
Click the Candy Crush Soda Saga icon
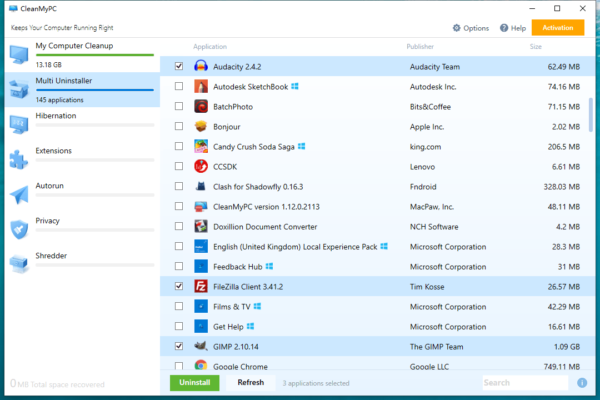[x=201, y=146]
